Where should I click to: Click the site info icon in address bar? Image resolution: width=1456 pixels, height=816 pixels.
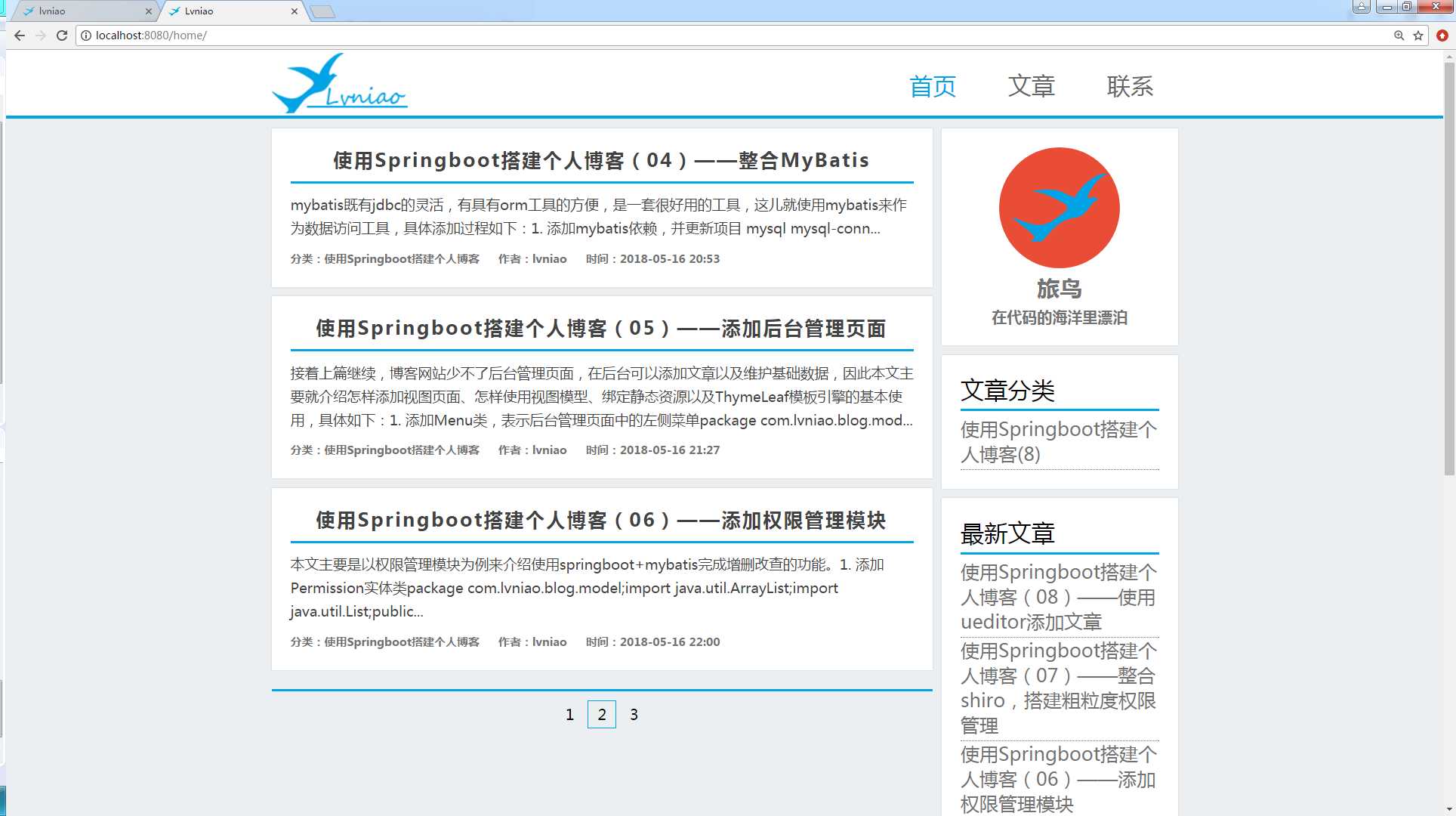click(86, 36)
